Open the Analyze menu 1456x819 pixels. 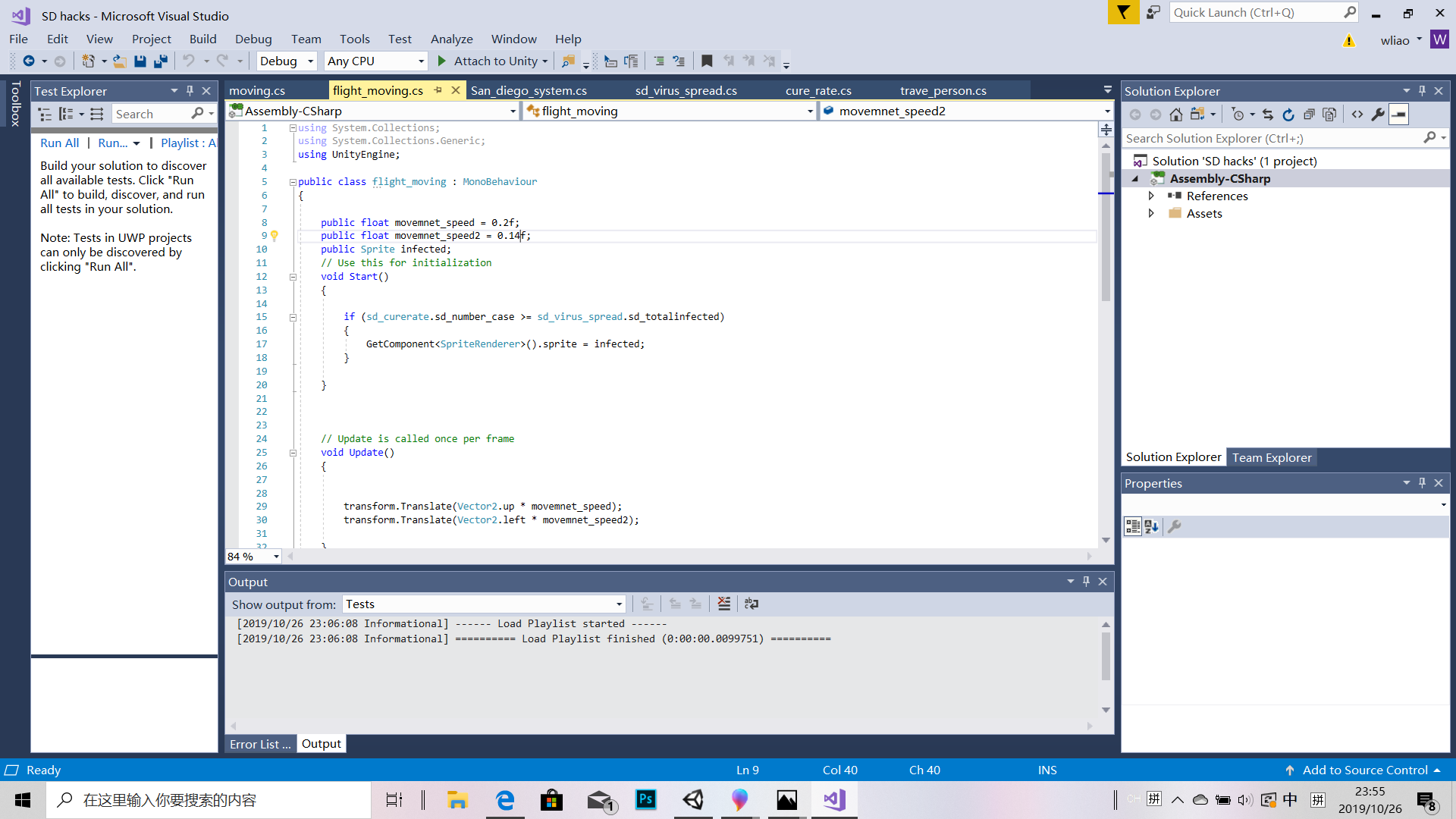pos(451,39)
